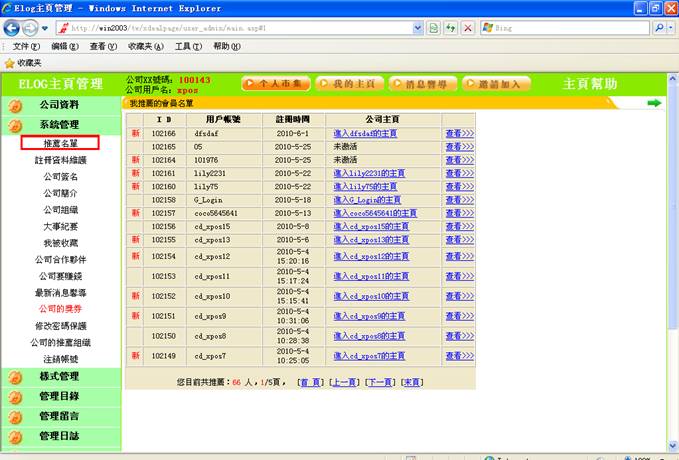Click the browser Back arrow button
Screen dimensions: 679x460
pos(13,28)
